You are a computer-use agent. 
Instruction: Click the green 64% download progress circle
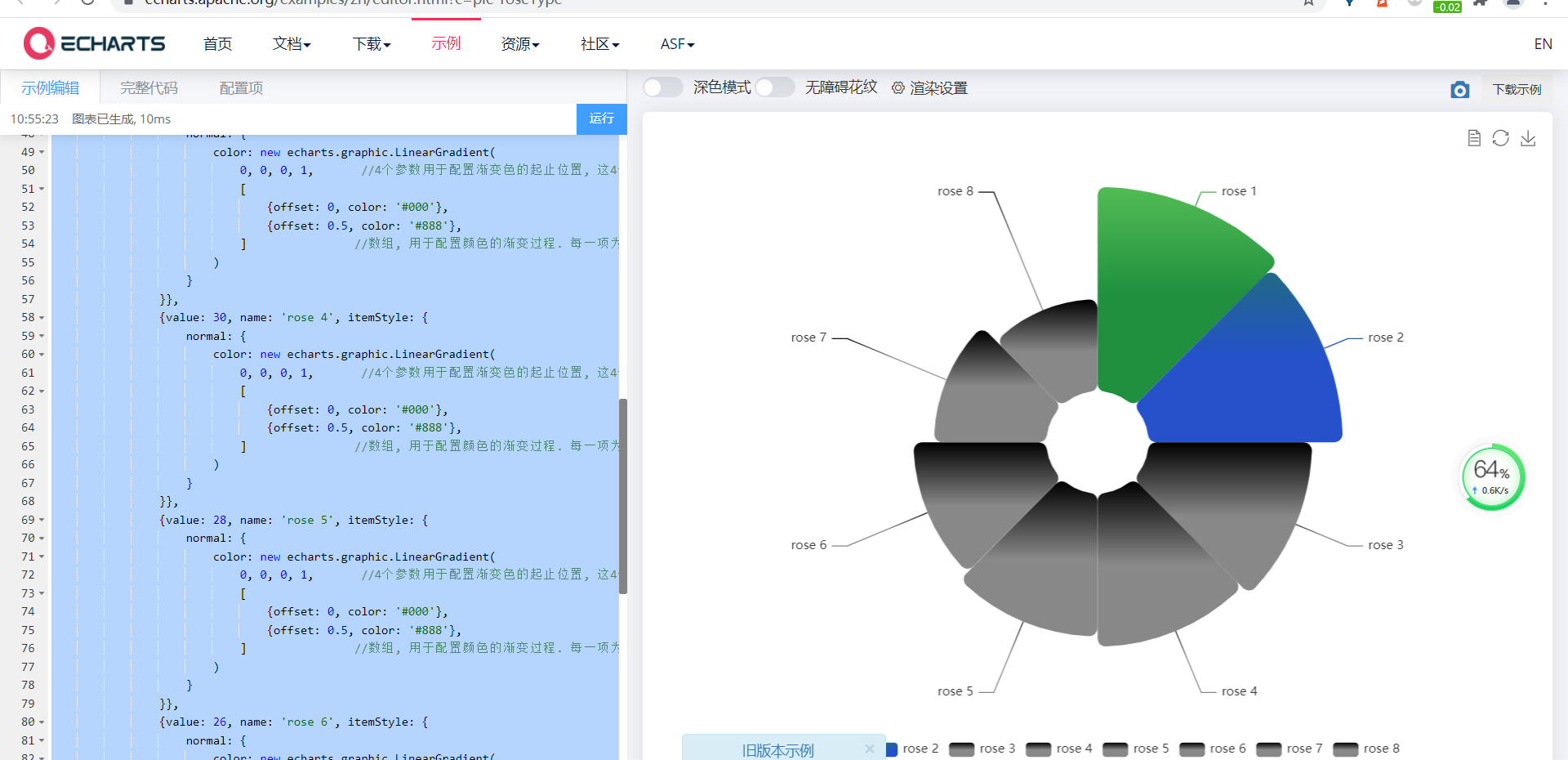(x=1491, y=477)
